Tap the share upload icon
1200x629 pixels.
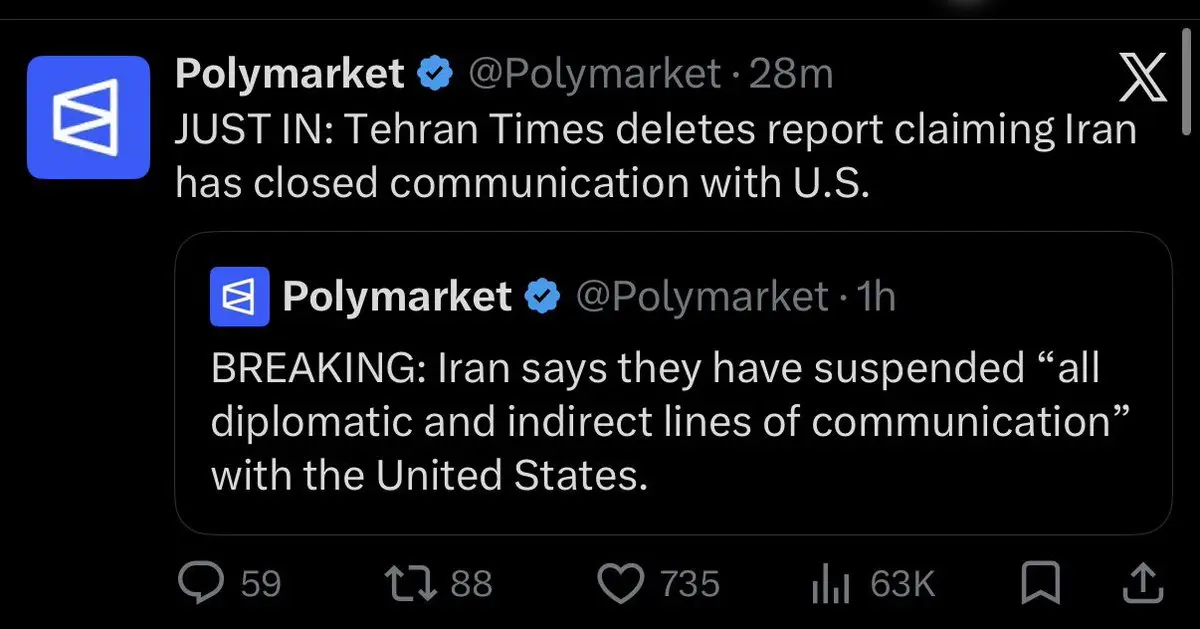(x=1144, y=582)
